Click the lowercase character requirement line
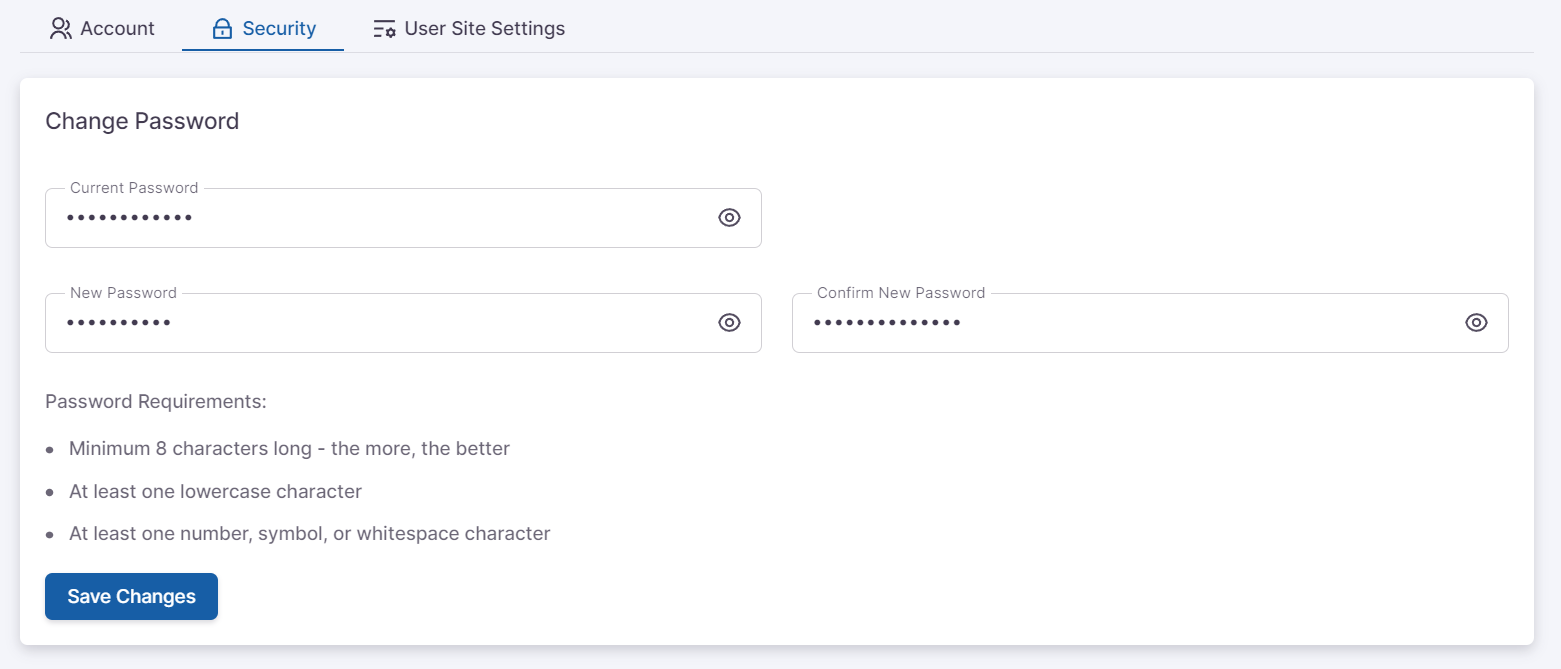 tap(215, 492)
